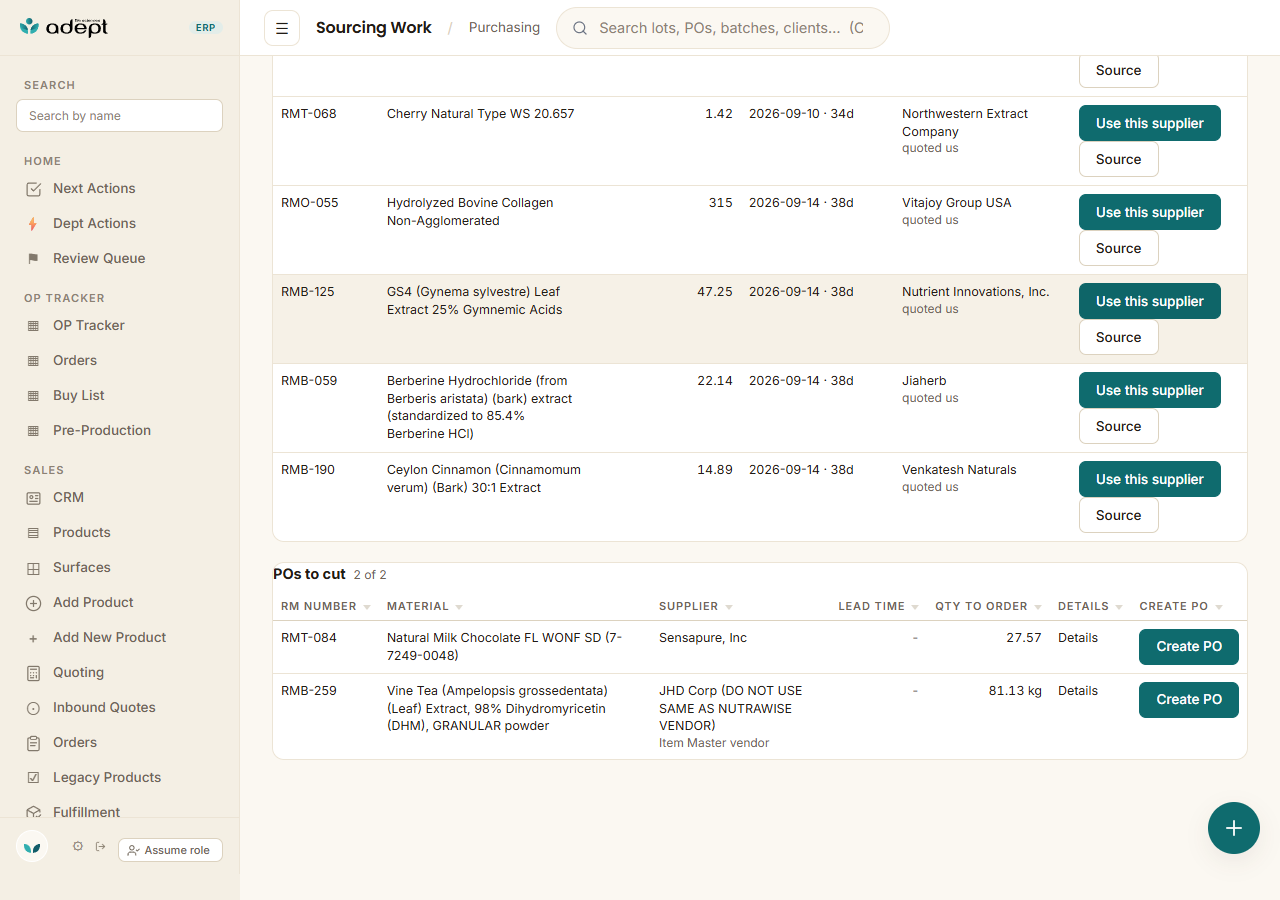Open RM Number column filter dropdown

[x=367, y=607]
